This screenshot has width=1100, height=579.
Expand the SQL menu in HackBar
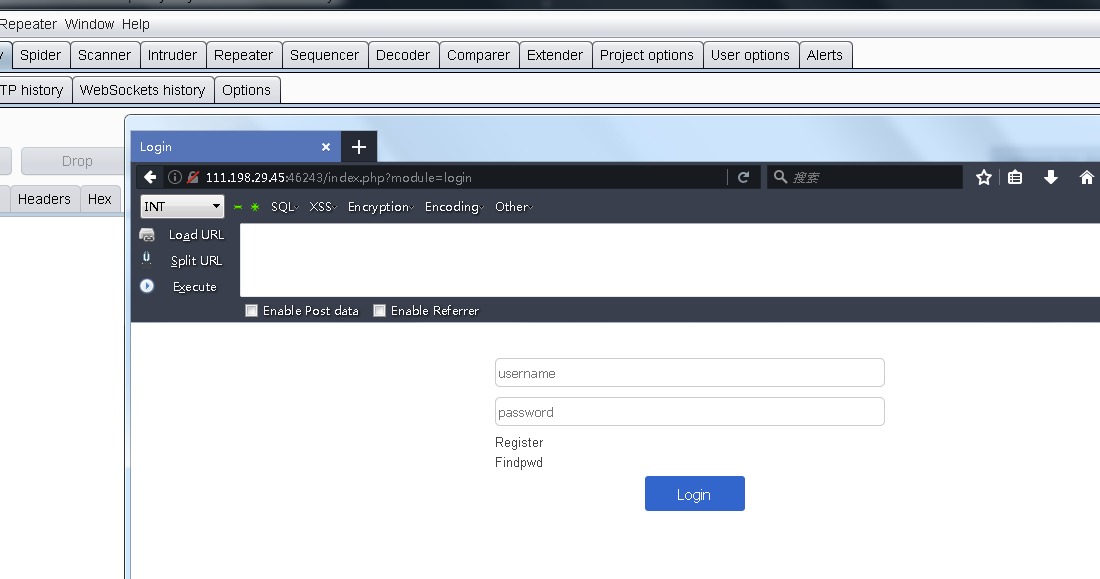pyautogui.click(x=285, y=207)
